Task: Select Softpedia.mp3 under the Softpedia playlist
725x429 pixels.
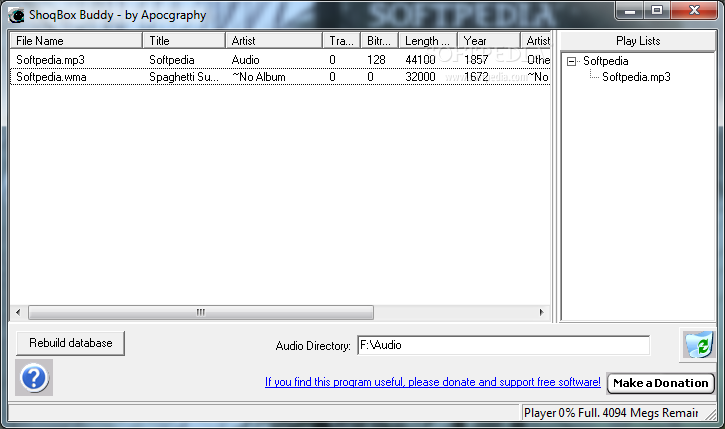Action: coord(636,77)
